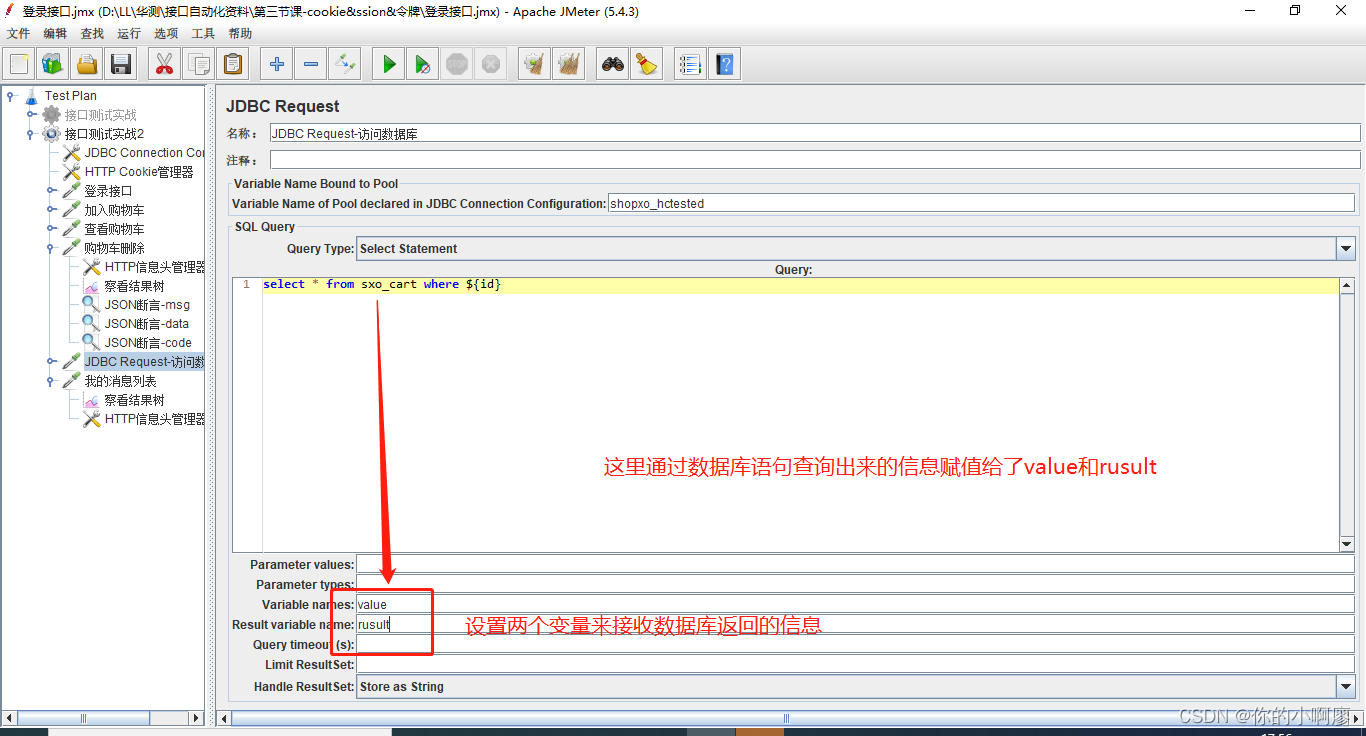1366x736 pixels.
Task: Click the Reset Search icon
Action: (647, 65)
